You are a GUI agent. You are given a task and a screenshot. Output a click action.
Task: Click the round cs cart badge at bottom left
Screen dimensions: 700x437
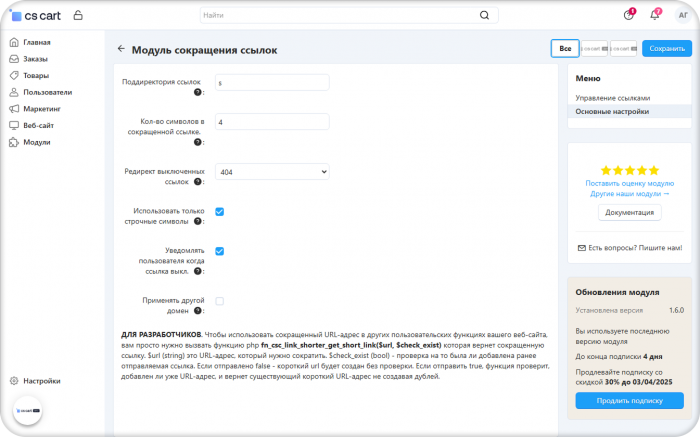point(28,411)
